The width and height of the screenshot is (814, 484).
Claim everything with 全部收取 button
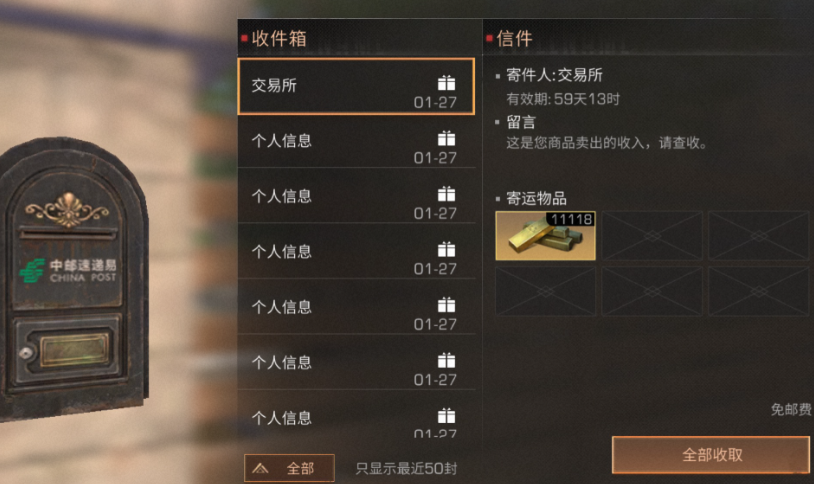711,455
